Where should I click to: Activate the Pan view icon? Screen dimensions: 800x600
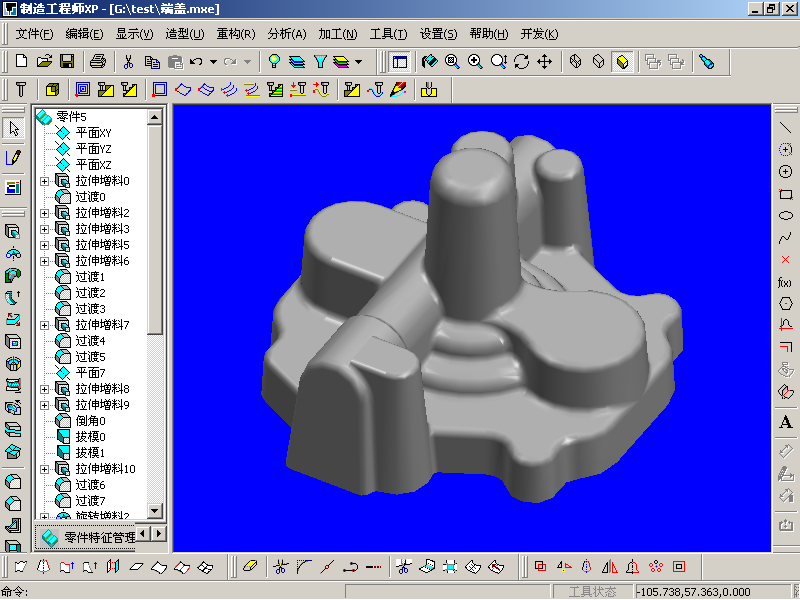click(x=545, y=61)
